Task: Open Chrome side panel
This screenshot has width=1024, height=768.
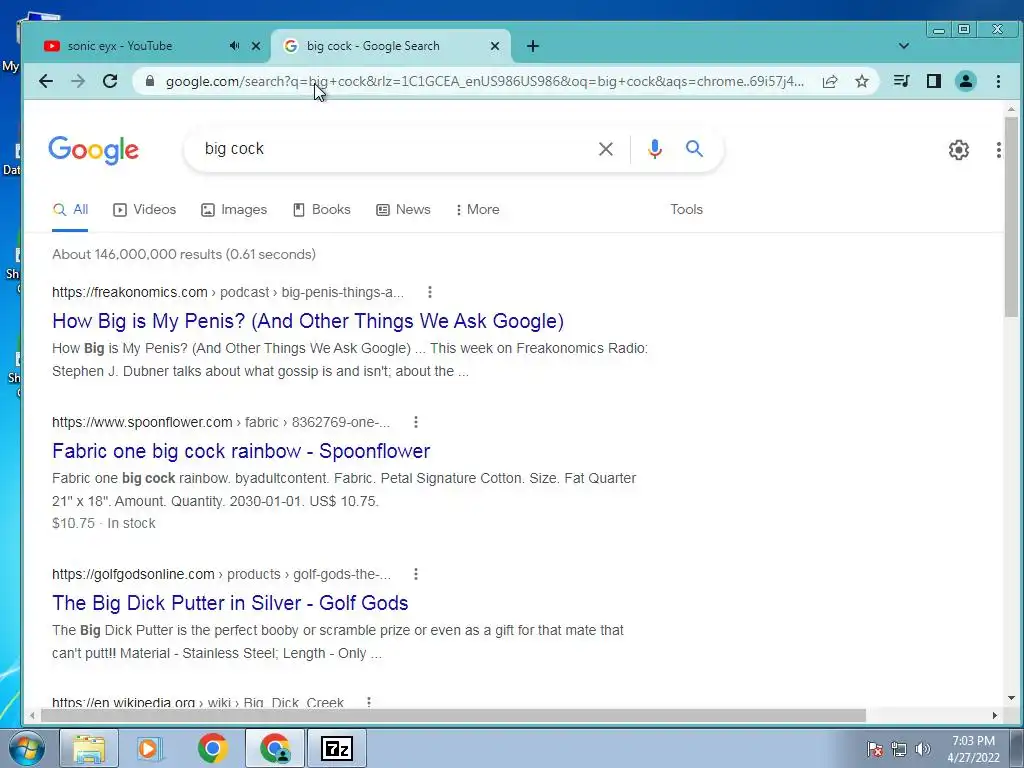Action: (x=934, y=81)
